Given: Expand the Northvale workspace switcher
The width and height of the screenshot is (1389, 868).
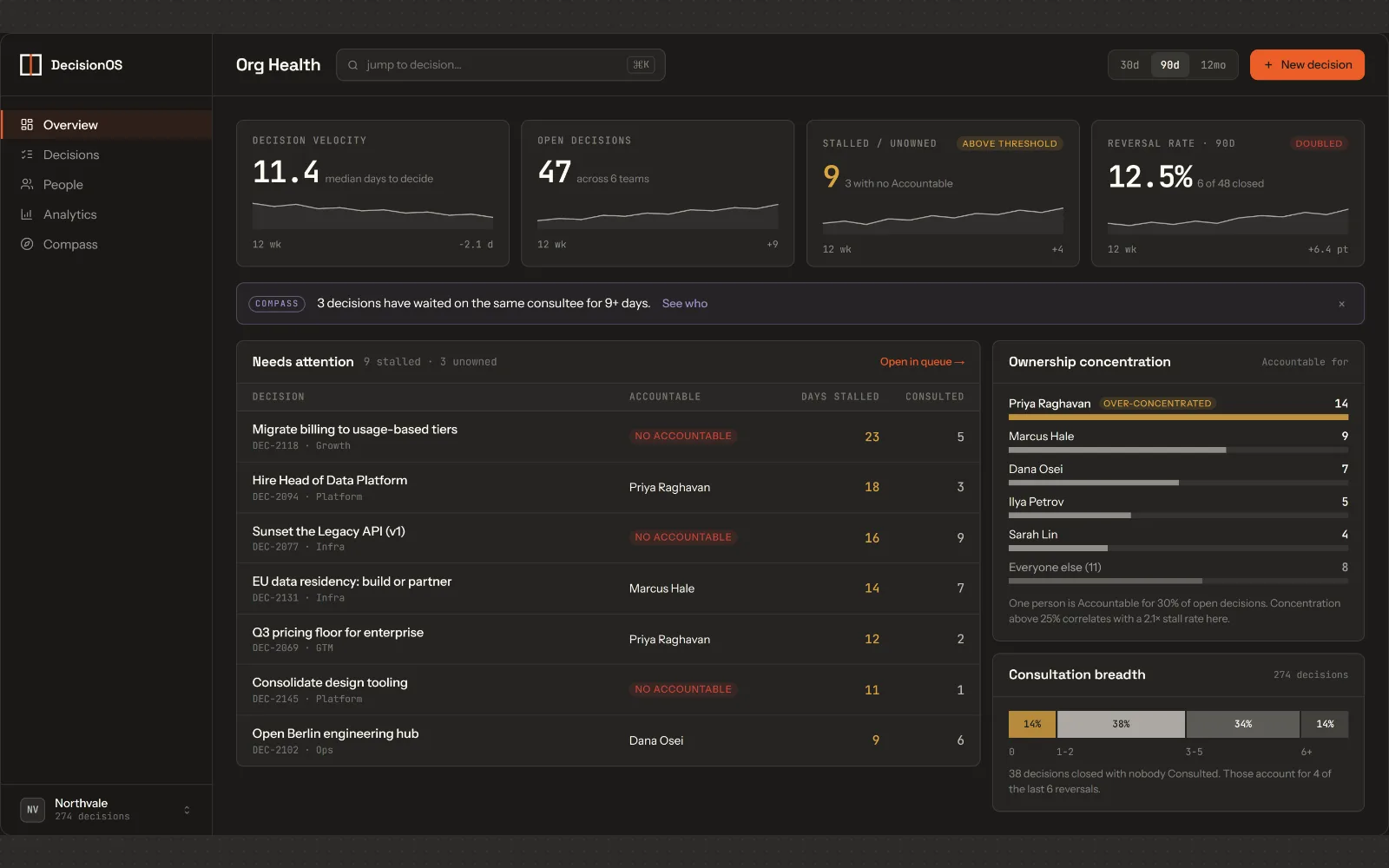Looking at the screenshot, I should [x=187, y=810].
